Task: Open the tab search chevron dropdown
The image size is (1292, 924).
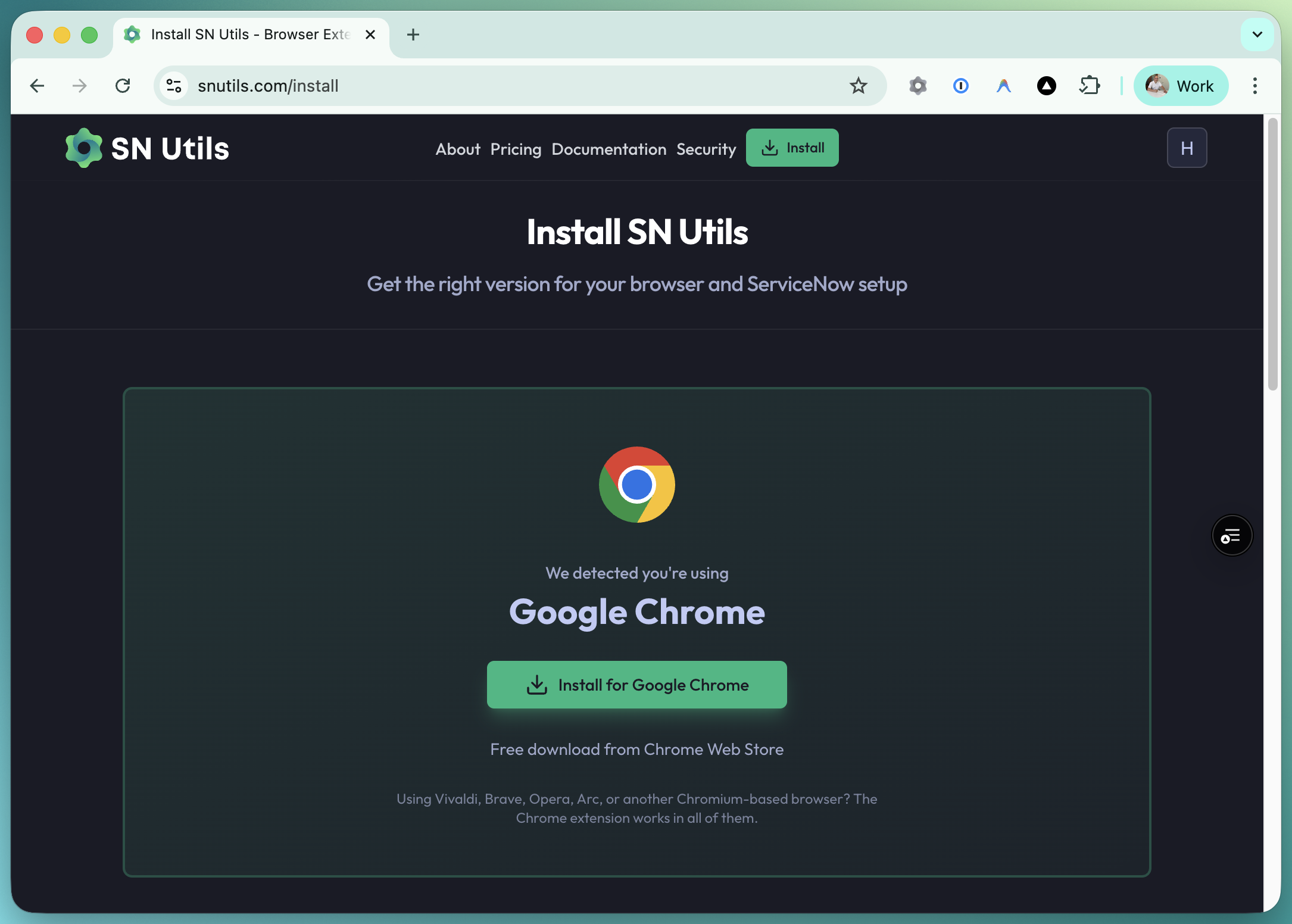Action: coord(1257,35)
